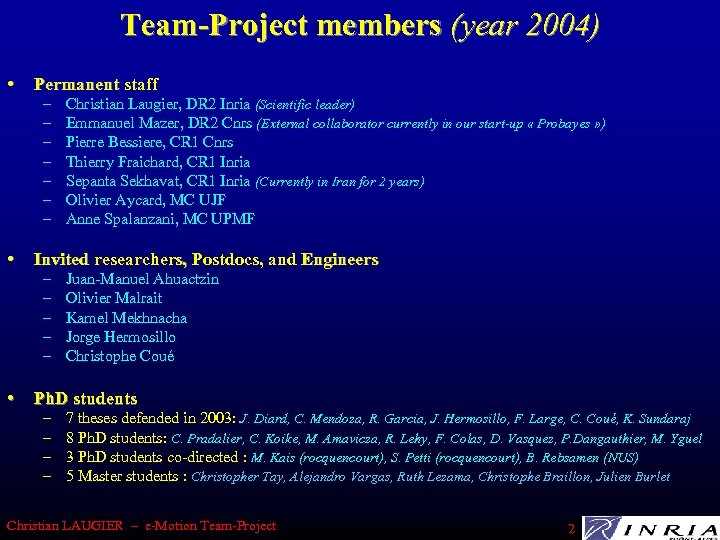Click the name 'M. Yguel' in the students list
Viewport: 720px width, 540px height.
pos(676,439)
